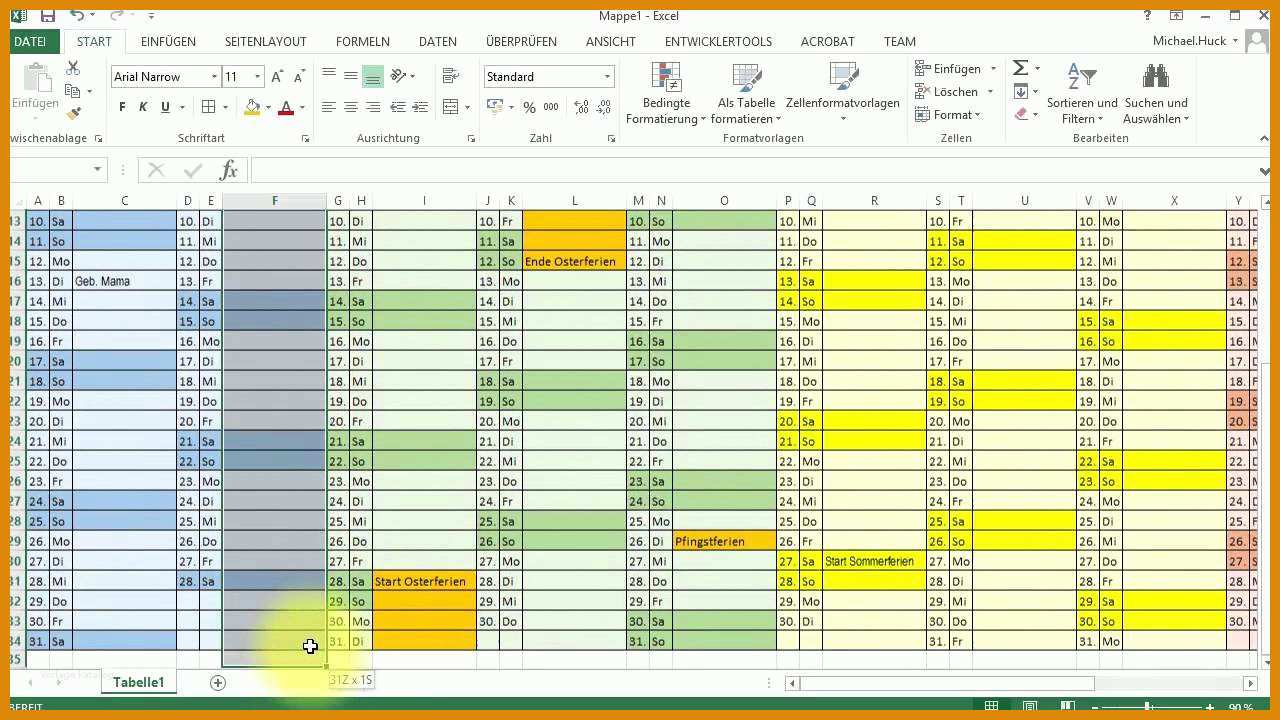Open the SEITENLAYOUT ribbon tab

pos(265,42)
